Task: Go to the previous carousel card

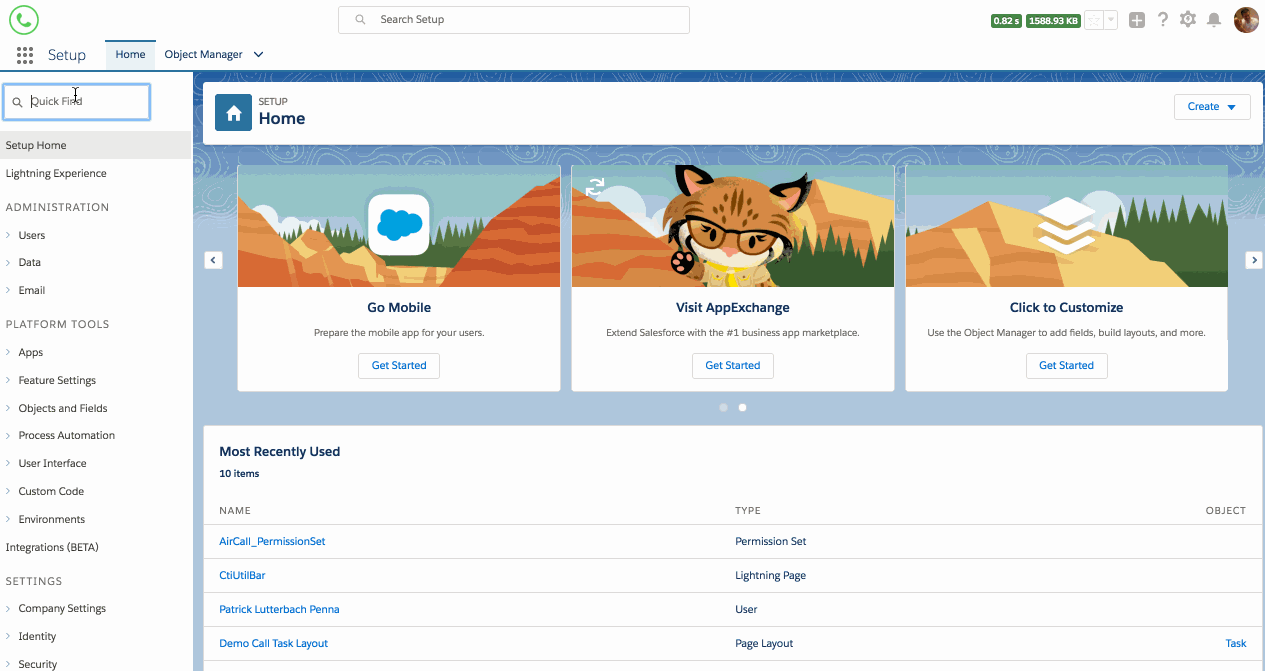Action: (x=213, y=260)
